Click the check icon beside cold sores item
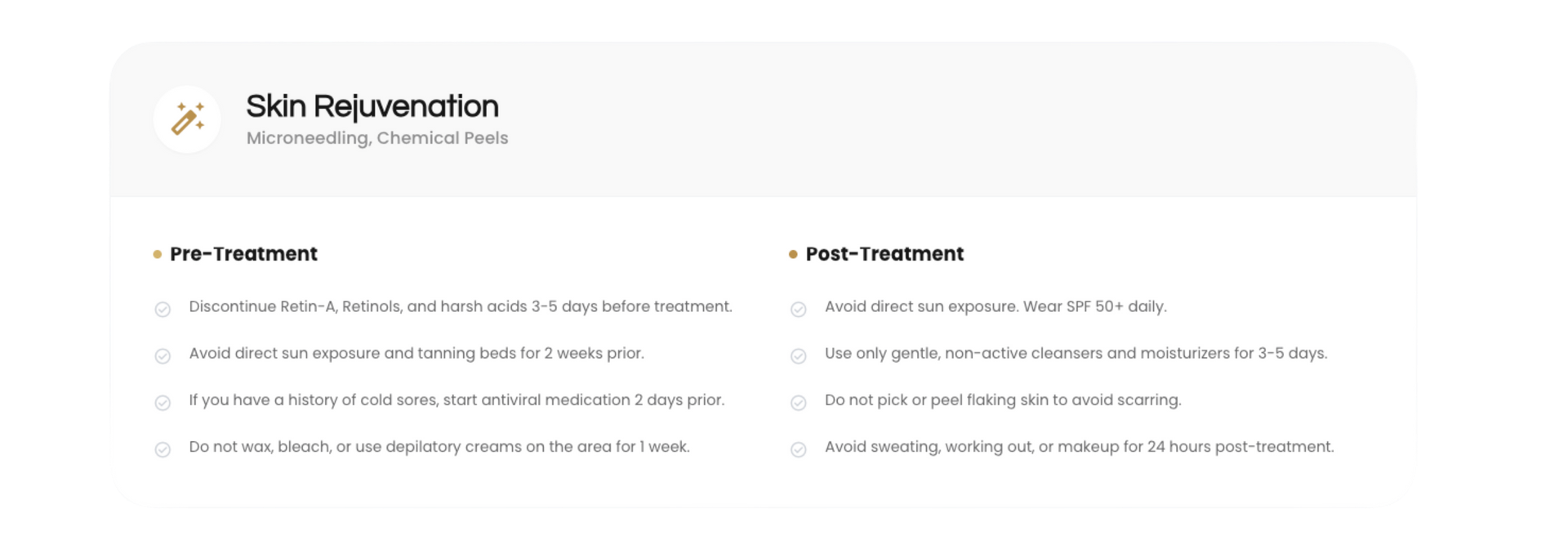Screen dimensions: 1568x558 tap(163, 403)
